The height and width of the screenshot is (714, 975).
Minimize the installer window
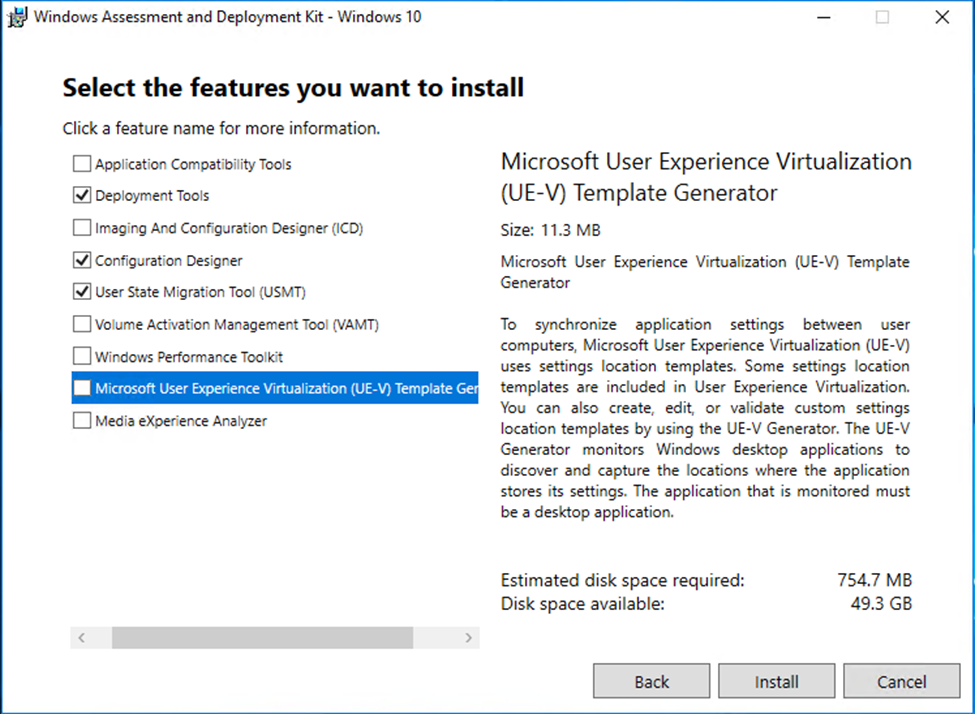(x=822, y=17)
